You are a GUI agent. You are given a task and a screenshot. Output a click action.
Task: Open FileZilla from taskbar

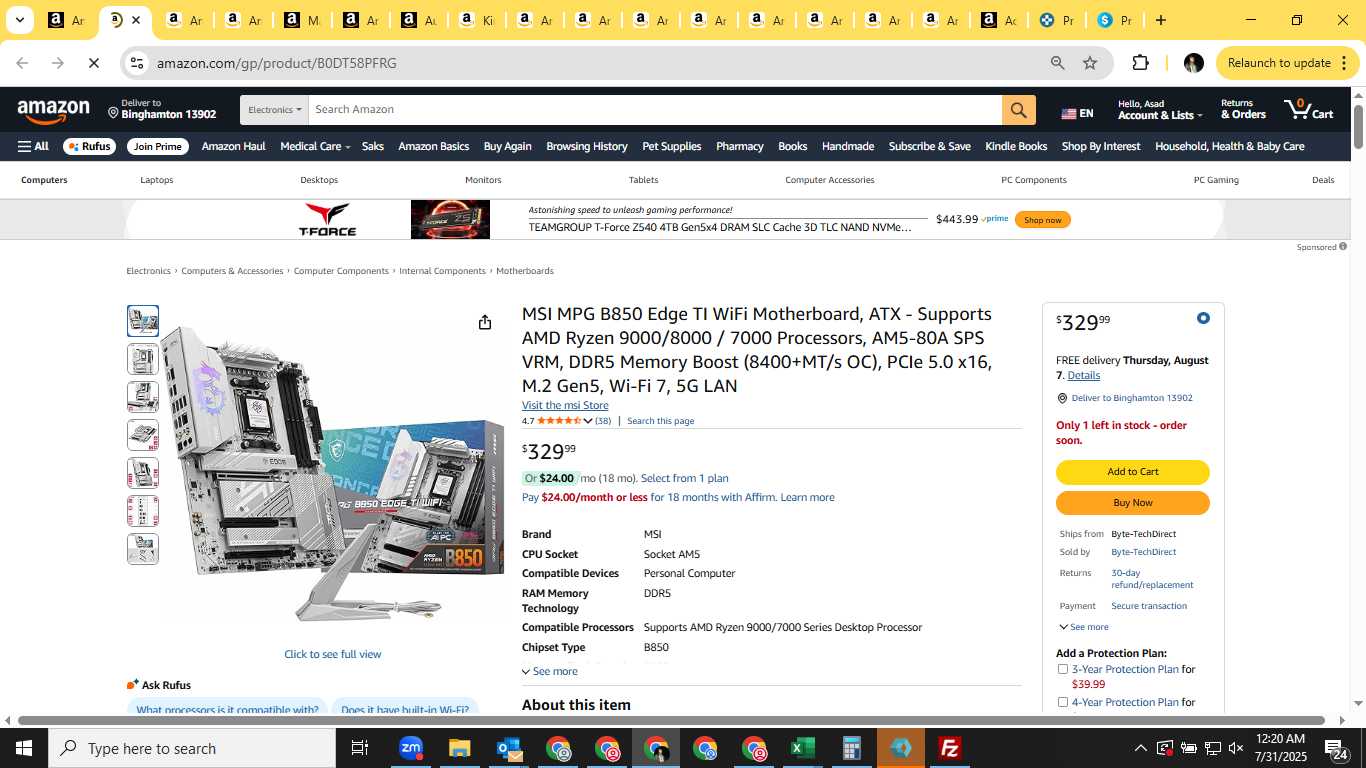point(950,748)
